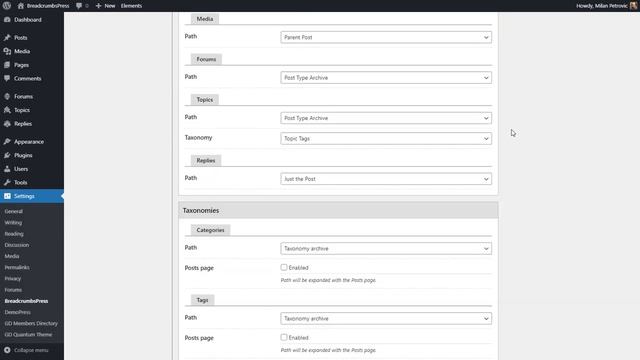Click Elements in the admin bar
640x360 pixels.
pos(131,6)
